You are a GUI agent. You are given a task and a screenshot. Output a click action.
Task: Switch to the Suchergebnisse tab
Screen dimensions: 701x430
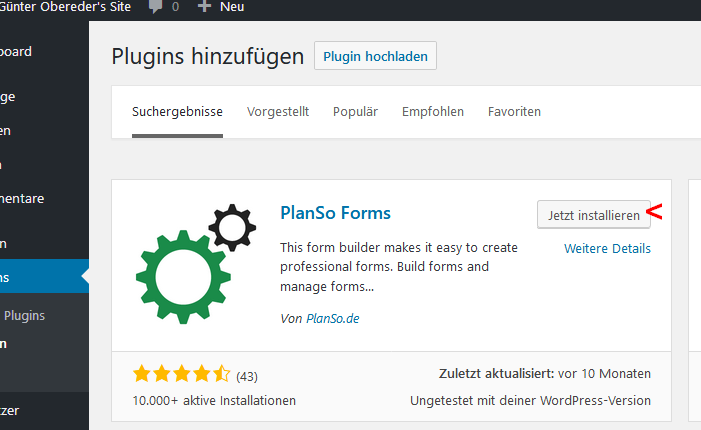click(x=177, y=112)
